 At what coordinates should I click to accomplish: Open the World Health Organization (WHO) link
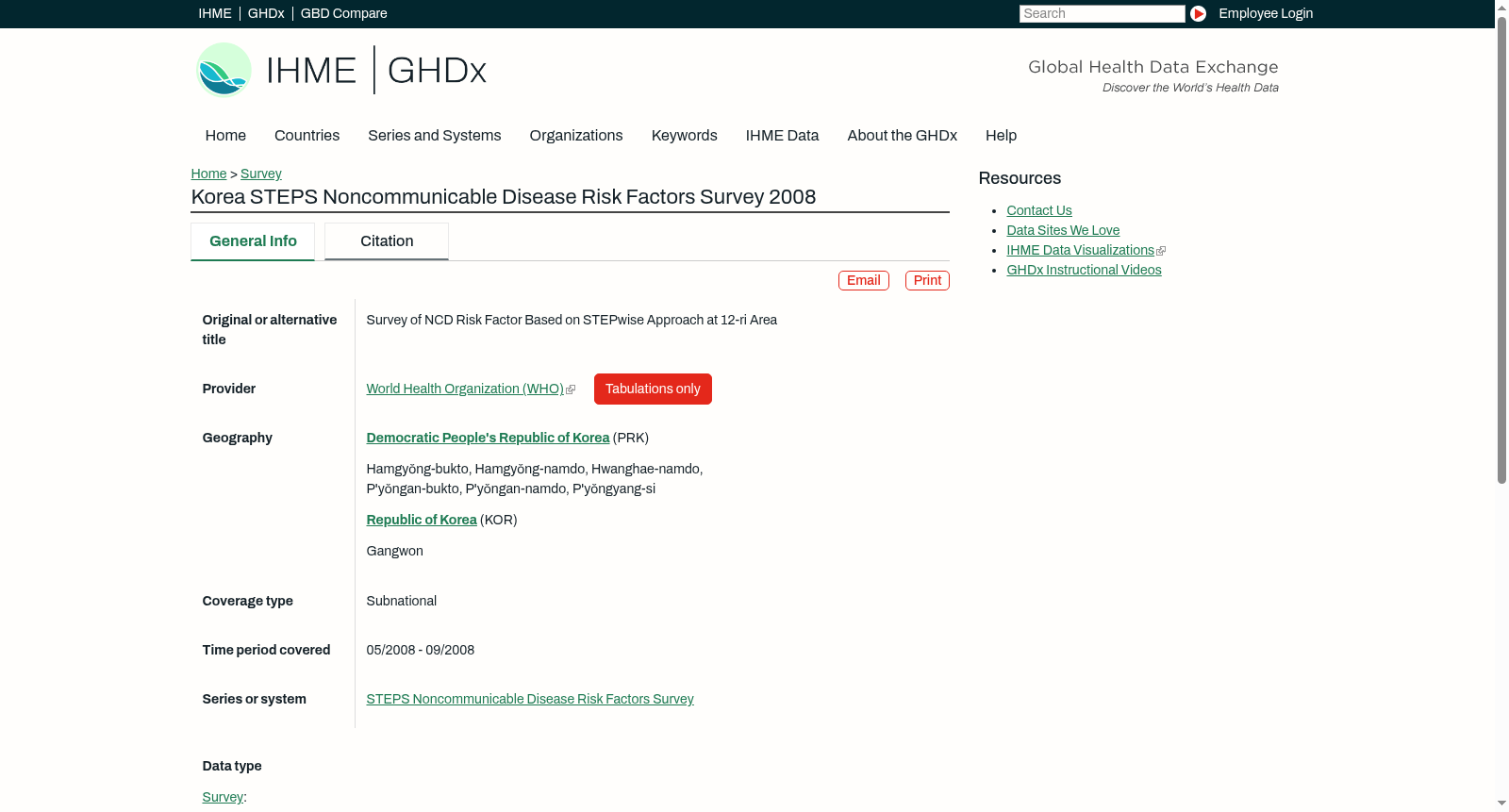pos(465,389)
